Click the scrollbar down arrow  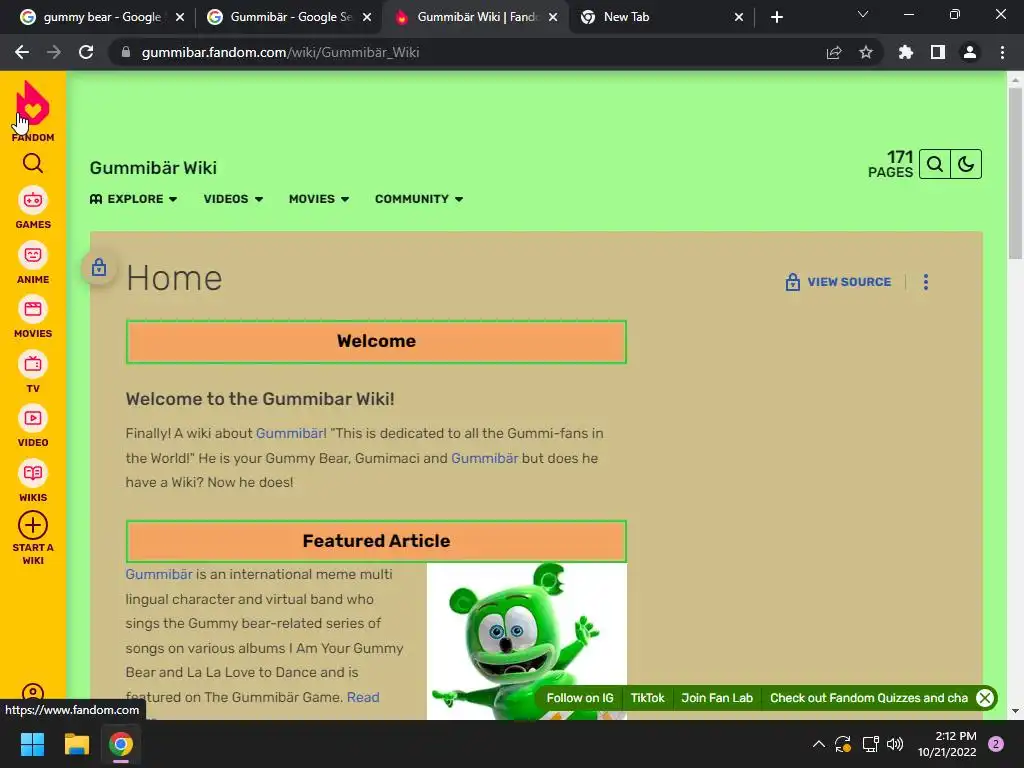point(1015,711)
